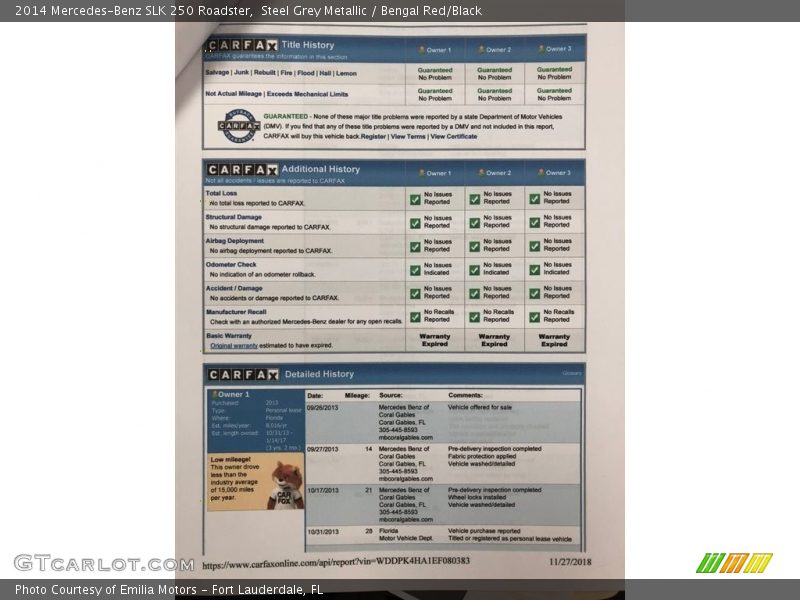800x600 pixels.
Task: Open the Glossary link in Detailed History
Action: (571, 373)
